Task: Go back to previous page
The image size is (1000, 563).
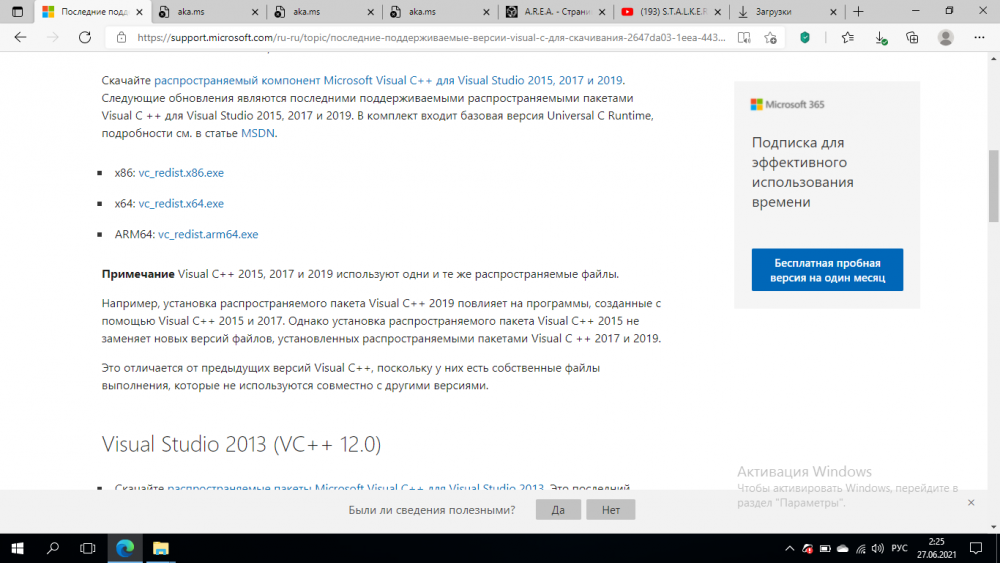Action: click(20, 38)
